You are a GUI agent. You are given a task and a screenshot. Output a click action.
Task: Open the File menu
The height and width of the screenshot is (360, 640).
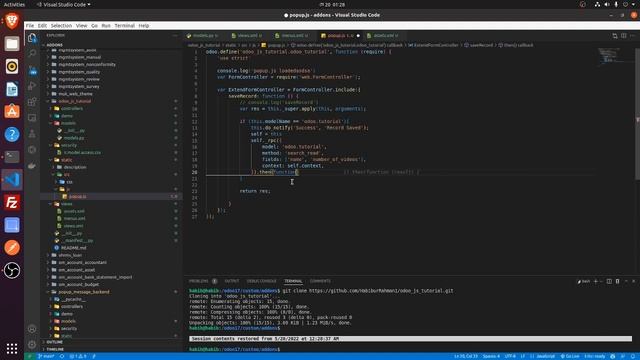(x=30, y=26)
